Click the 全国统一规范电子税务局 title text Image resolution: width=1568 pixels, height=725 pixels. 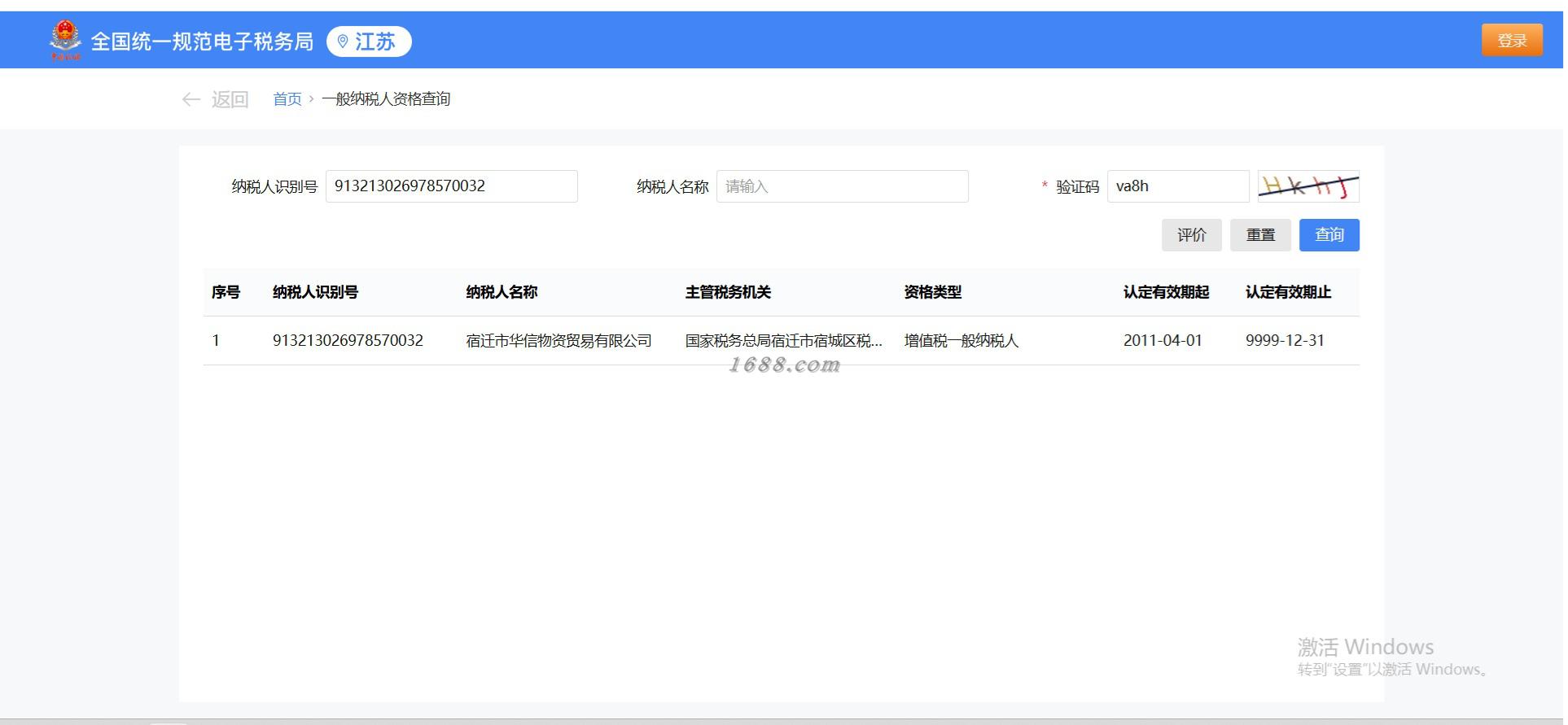point(202,41)
